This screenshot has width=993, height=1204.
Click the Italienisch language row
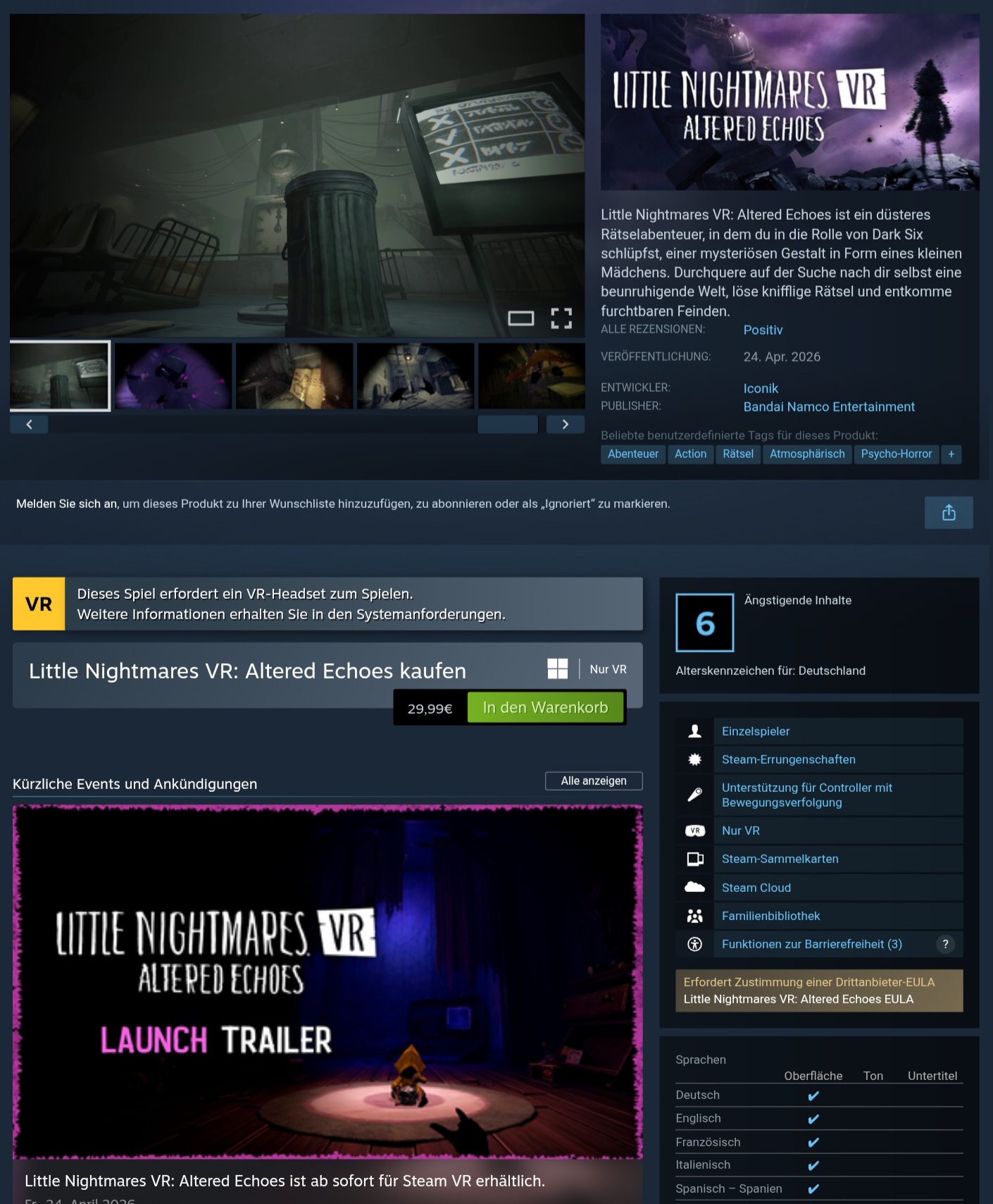(819, 1165)
